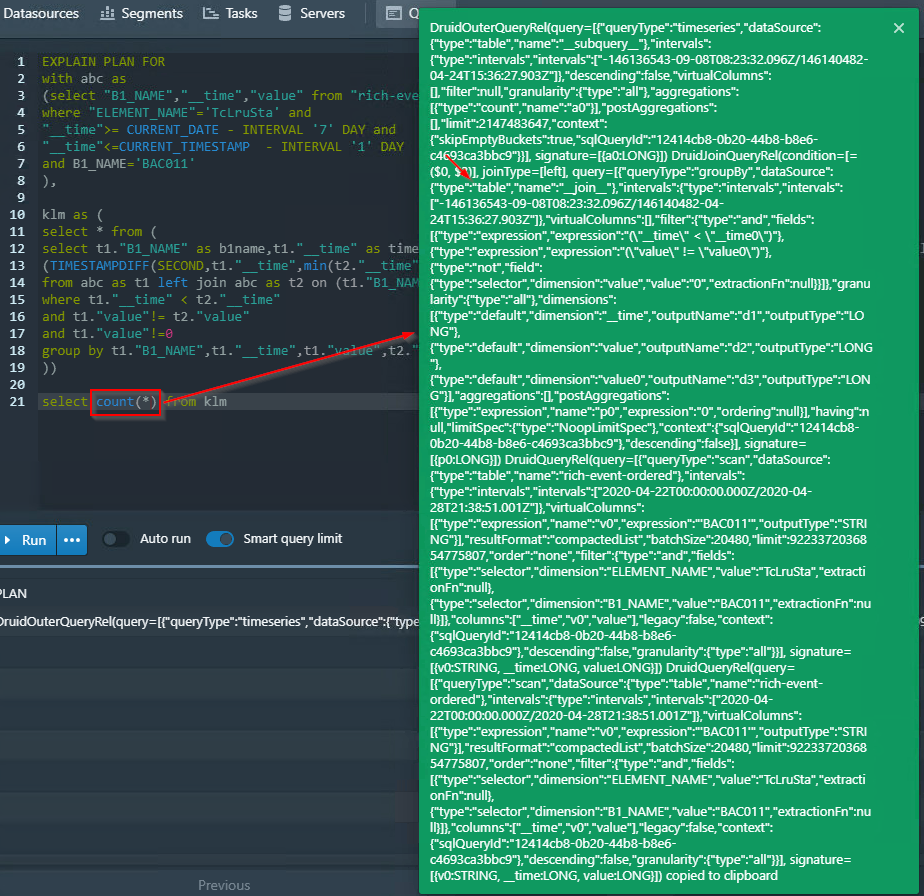The image size is (924, 896).
Task: Click line number 9 in gutter
Action: (21, 197)
